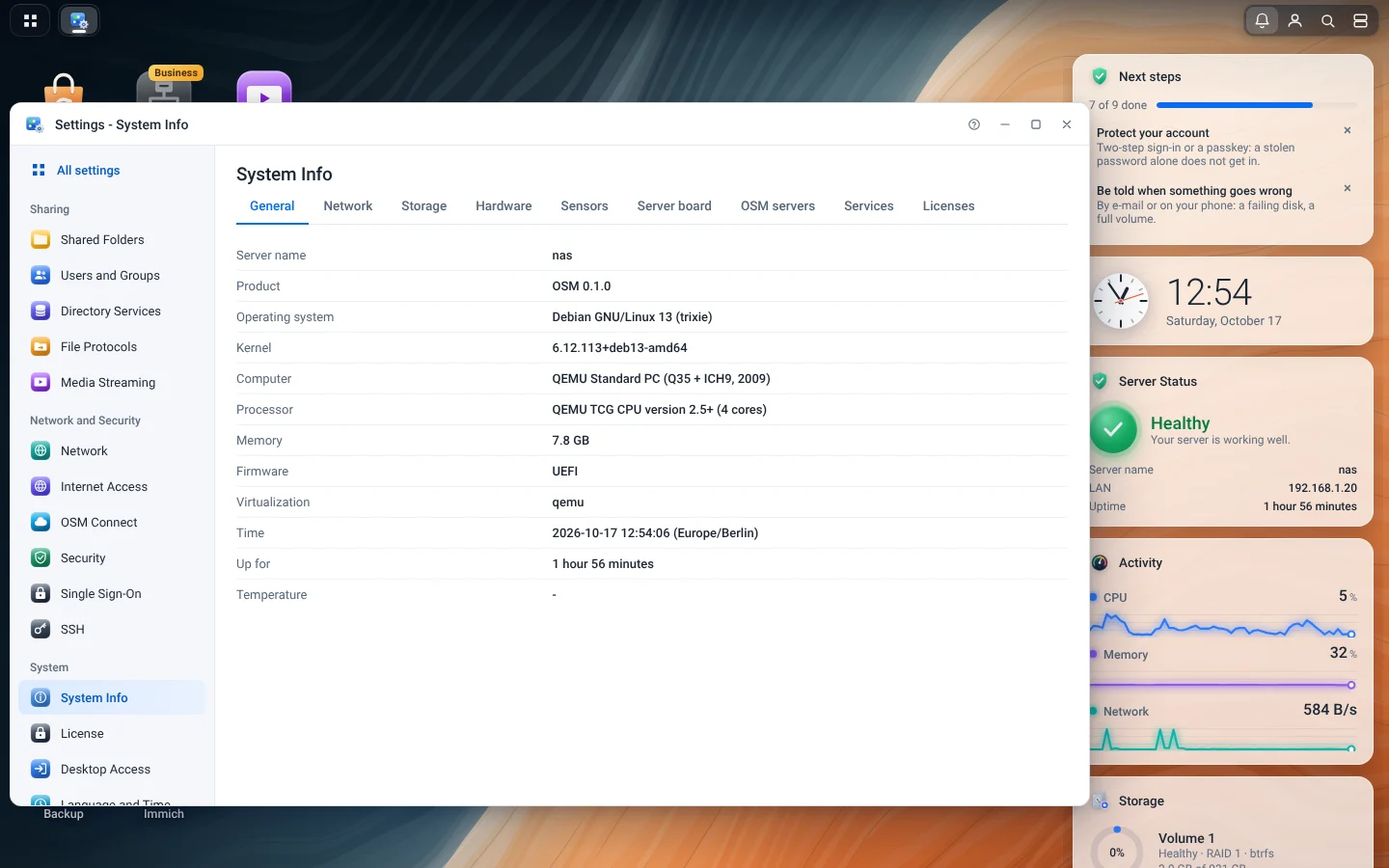Open the Network globe icon in sidebar
This screenshot has width=1389, height=868.
coord(41,450)
